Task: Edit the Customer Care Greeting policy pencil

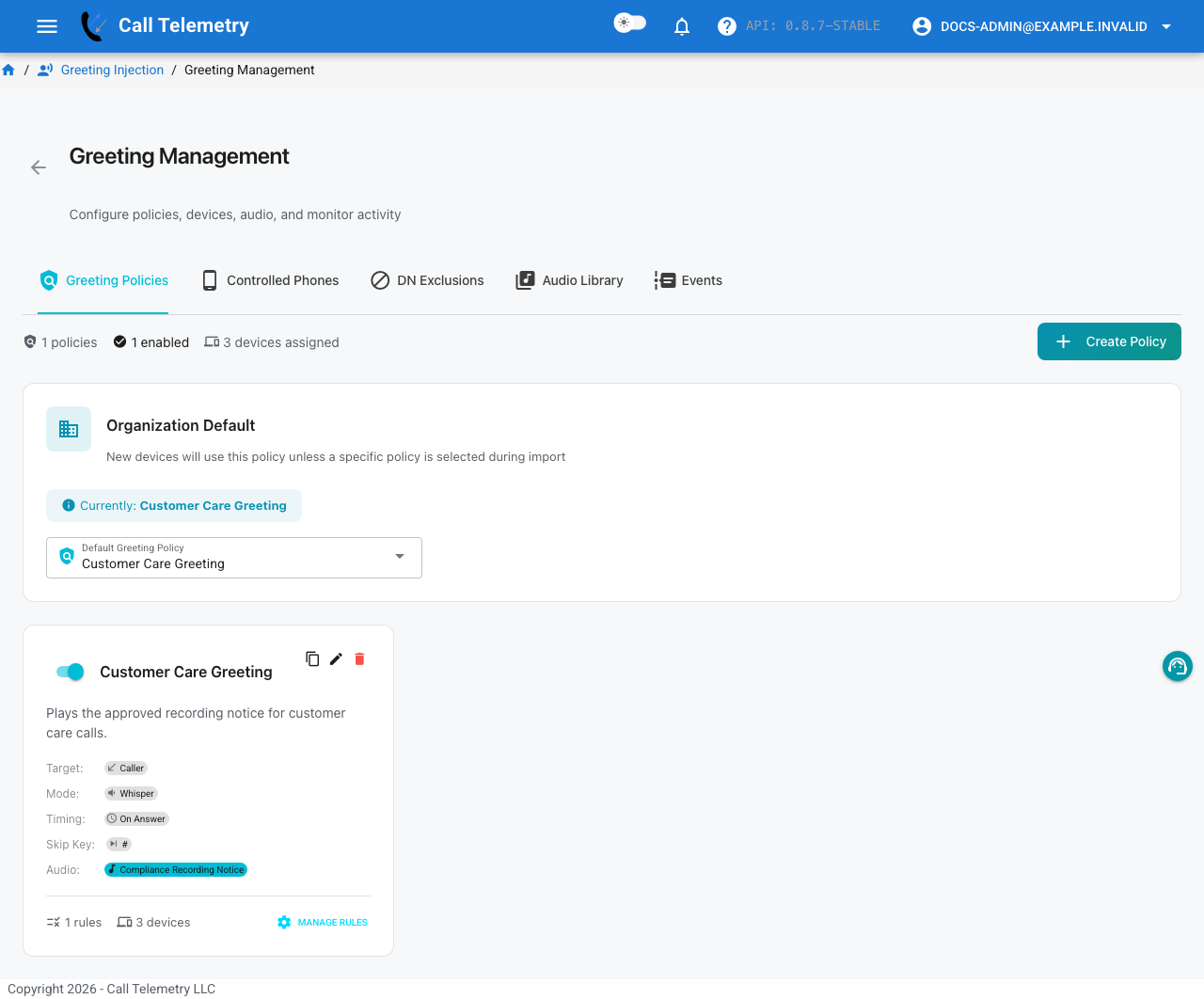Action: pyautogui.click(x=336, y=658)
